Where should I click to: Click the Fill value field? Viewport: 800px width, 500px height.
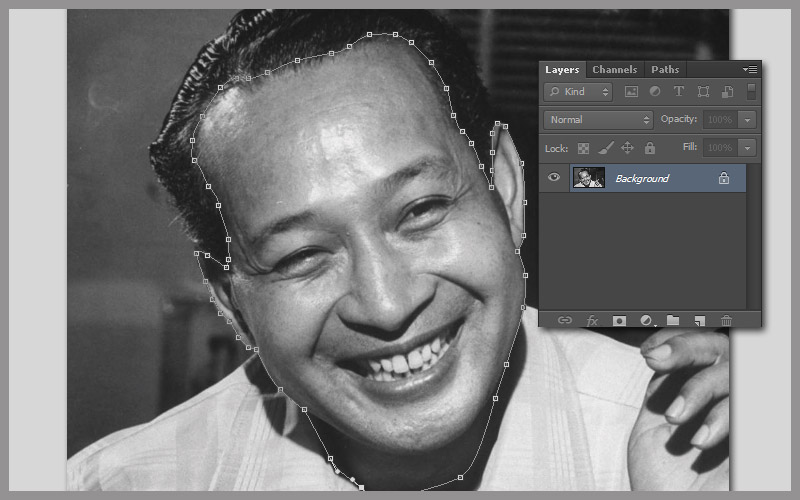tap(720, 148)
